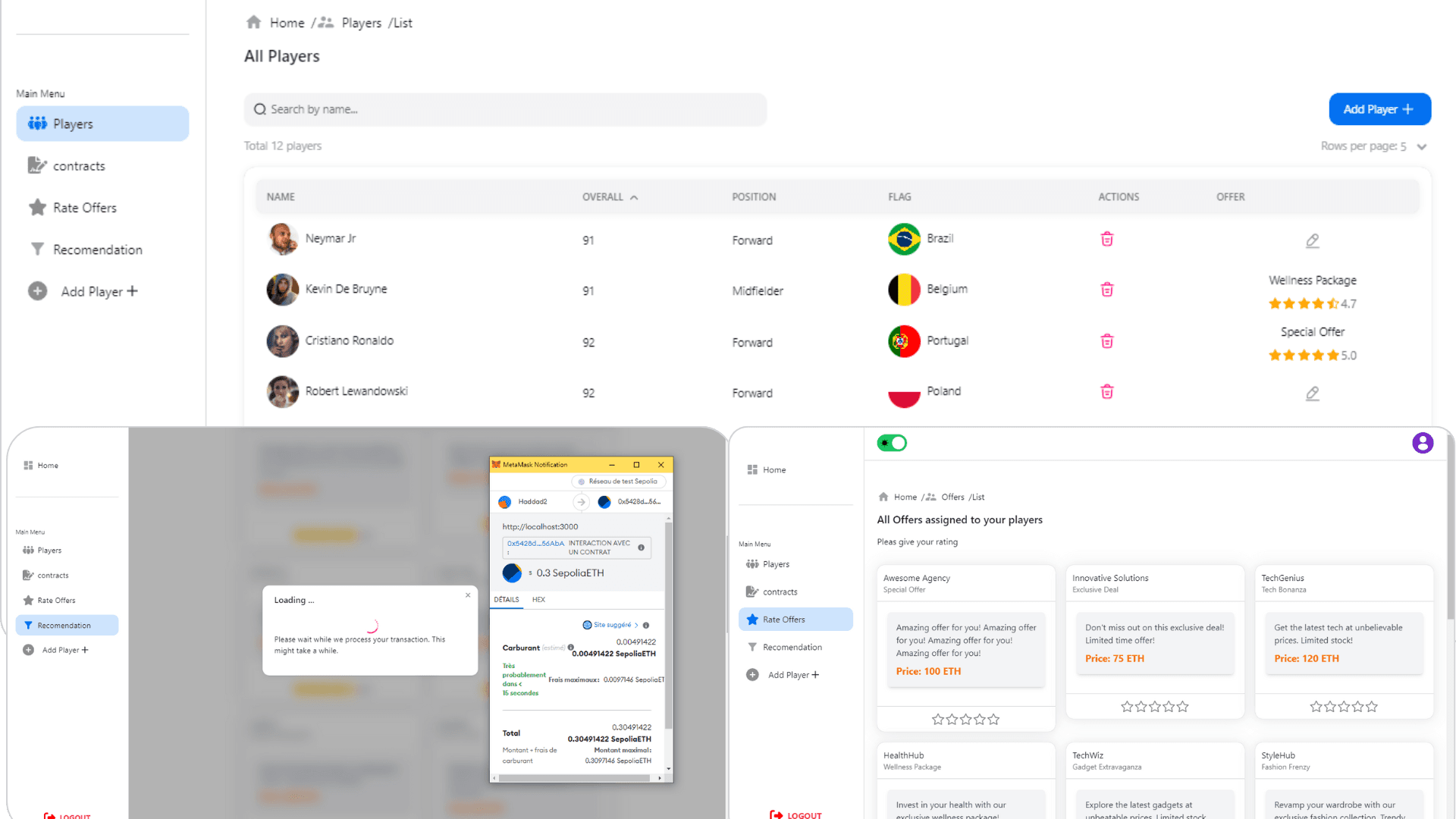The height and width of the screenshot is (819, 1456).
Task: Toggle the green theme switch
Action: 892,443
